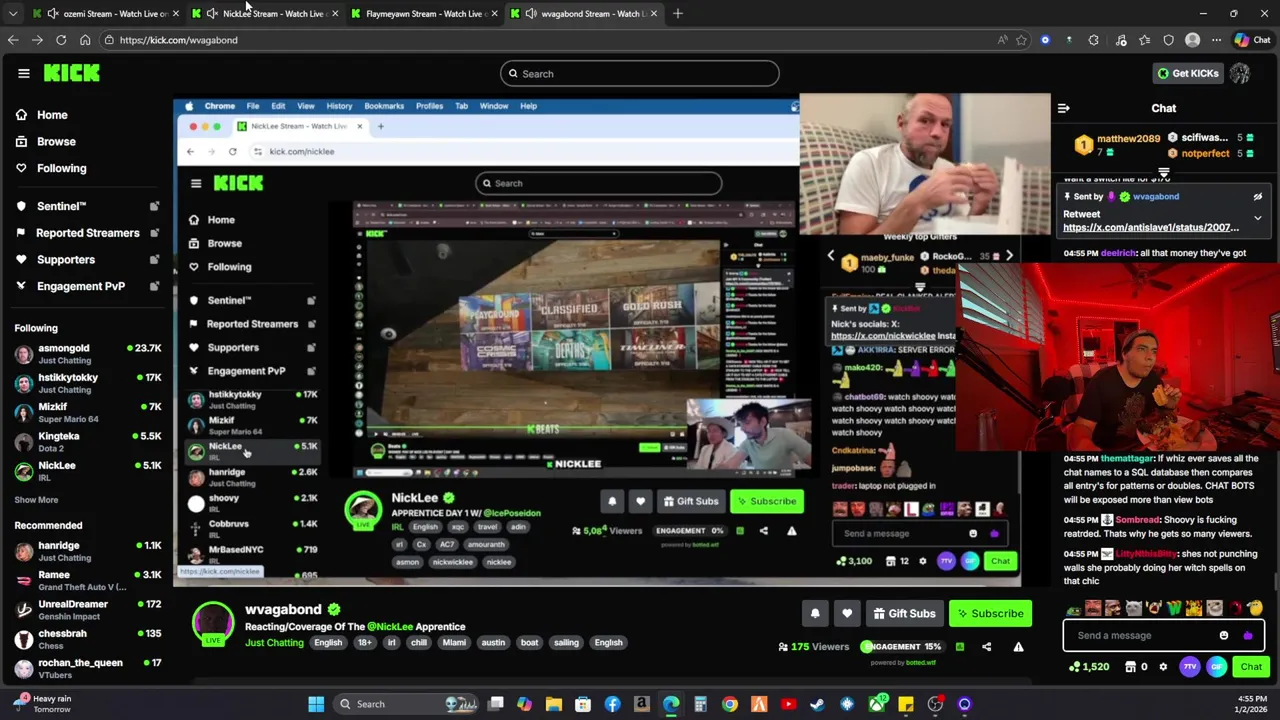Hide the pinned message in chat

click(1258, 197)
